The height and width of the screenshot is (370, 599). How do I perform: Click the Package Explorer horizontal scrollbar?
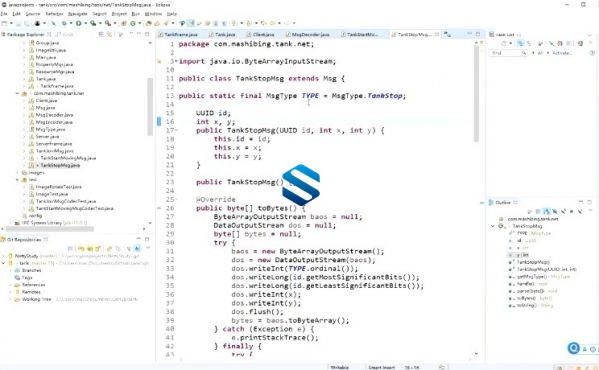49,229
